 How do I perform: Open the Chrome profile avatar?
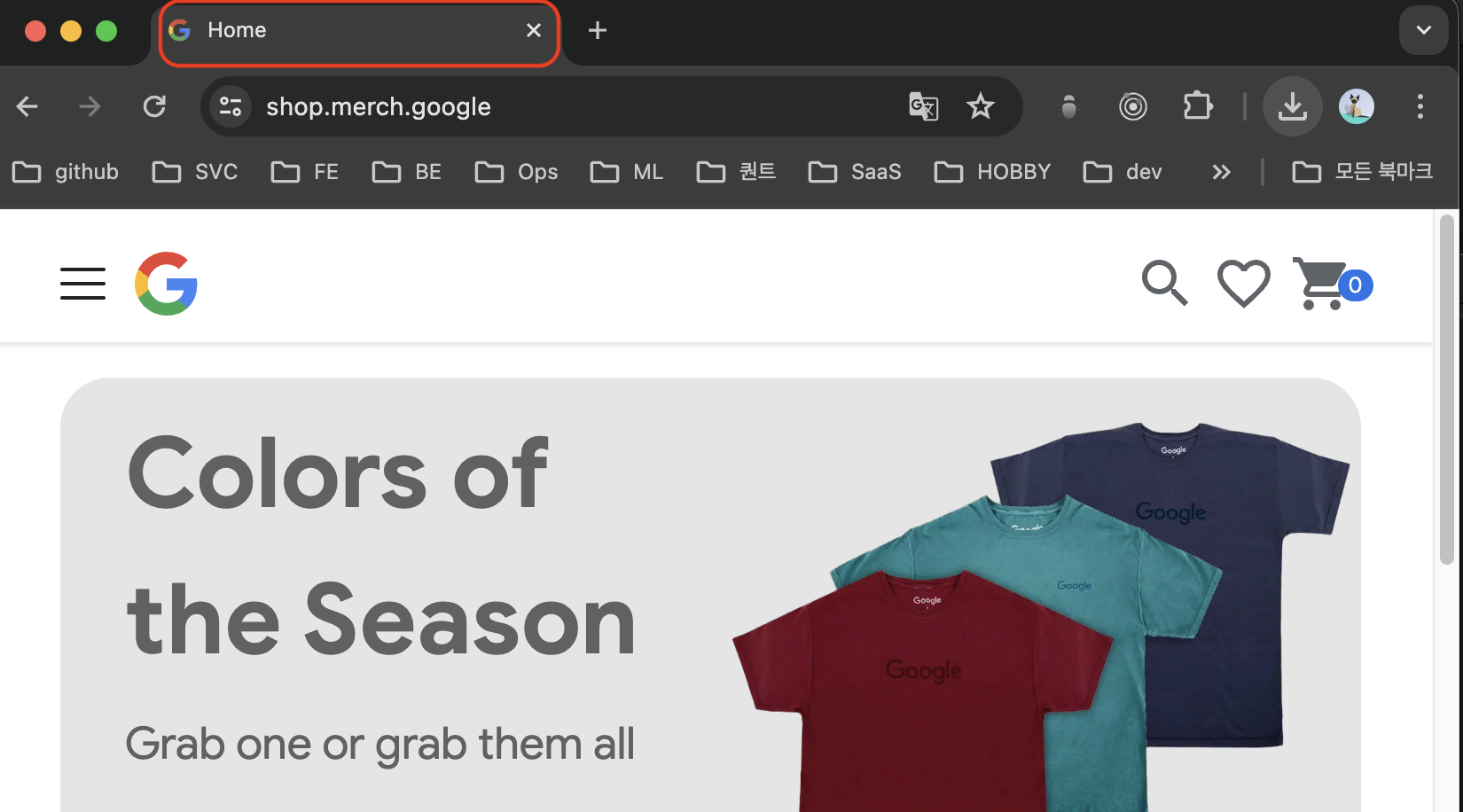(x=1357, y=106)
